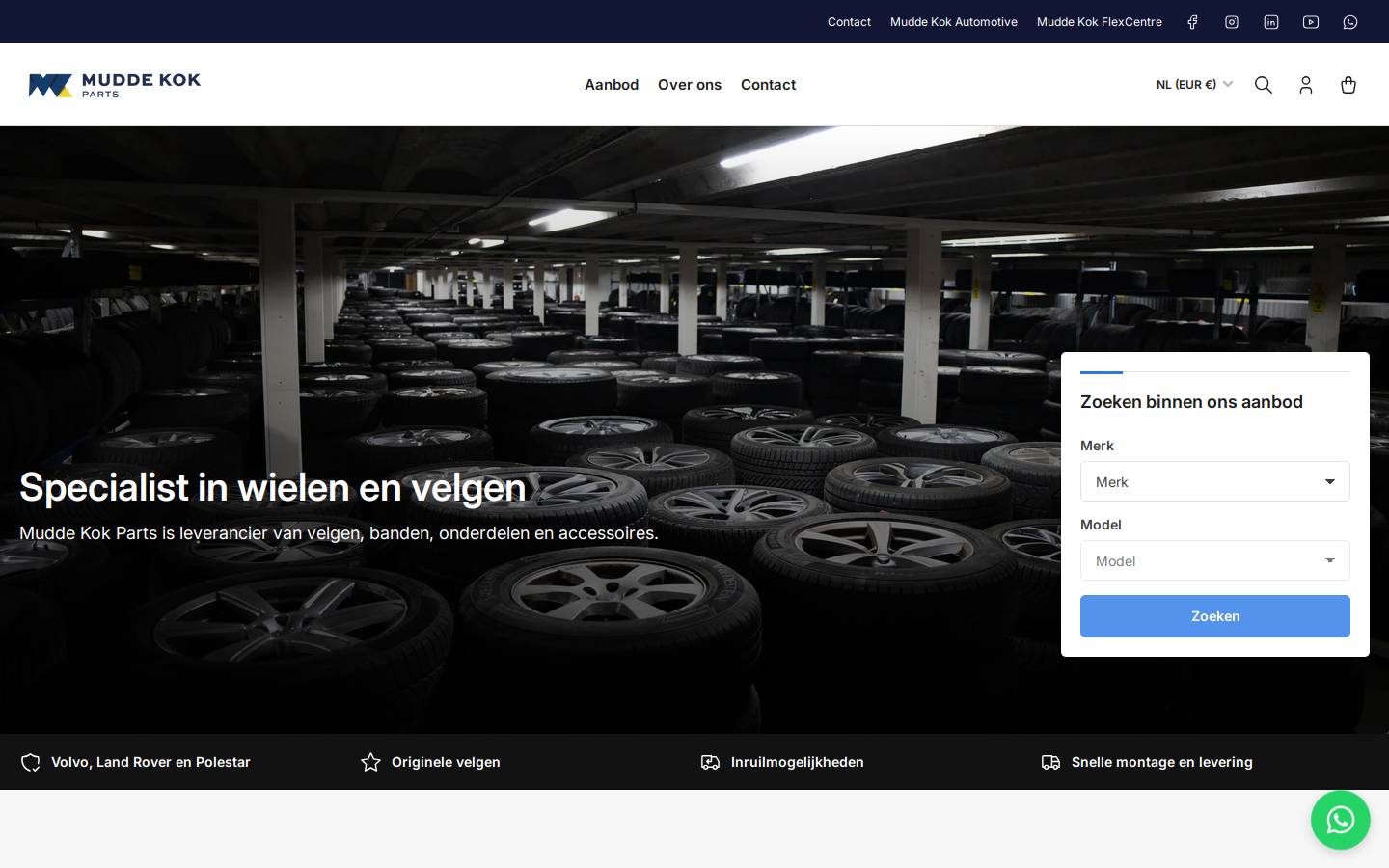Click star icon beside Originele velgen
The height and width of the screenshot is (868, 1389).
point(370,763)
